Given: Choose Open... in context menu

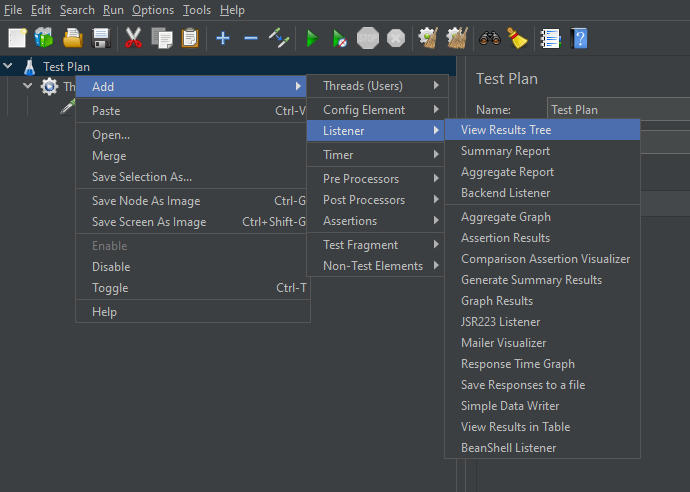Looking at the screenshot, I should pos(191,135).
